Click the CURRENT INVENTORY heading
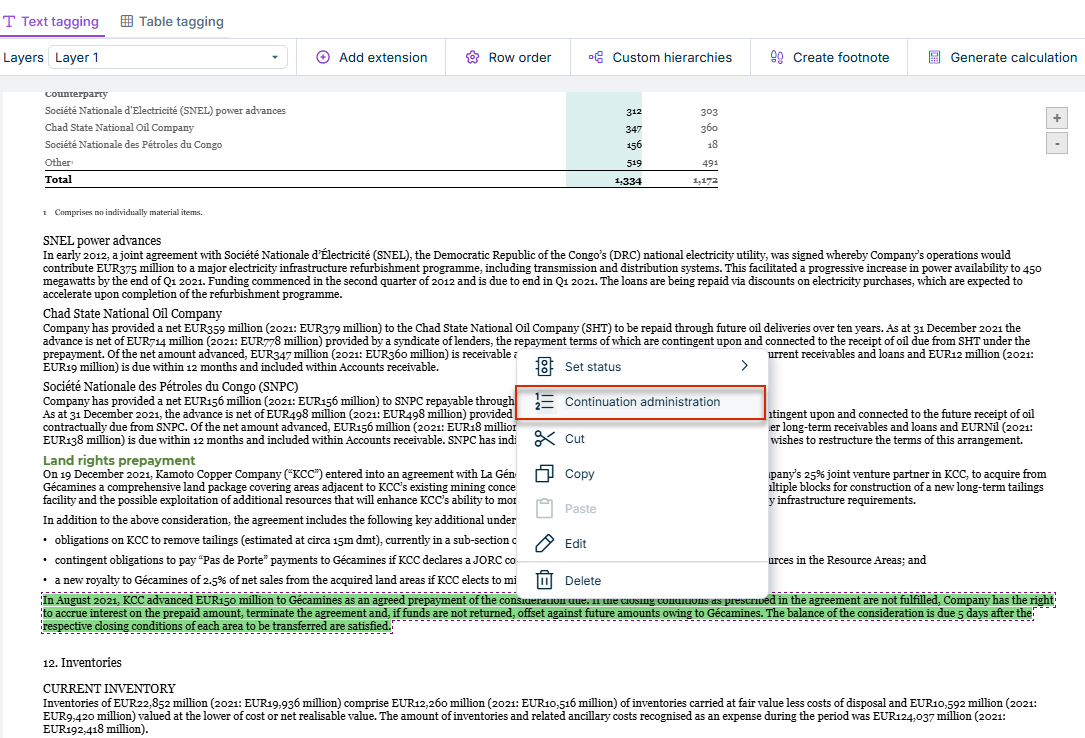The image size is (1085, 738). point(109,689)
